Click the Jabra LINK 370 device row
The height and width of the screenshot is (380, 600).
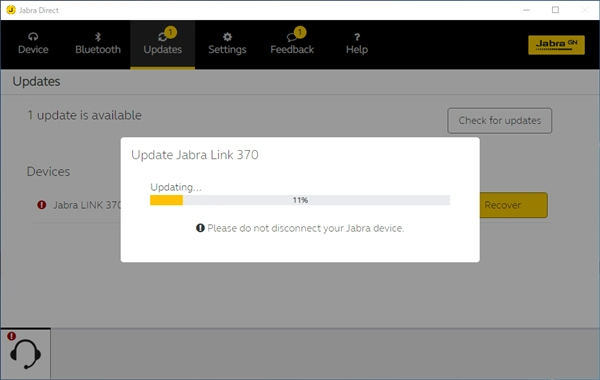tap(292, 205)
